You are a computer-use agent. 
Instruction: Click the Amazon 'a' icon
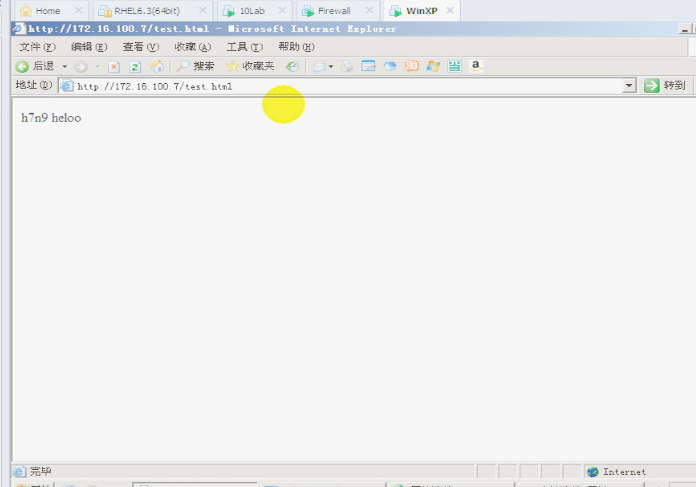click(x=476, y=66)
